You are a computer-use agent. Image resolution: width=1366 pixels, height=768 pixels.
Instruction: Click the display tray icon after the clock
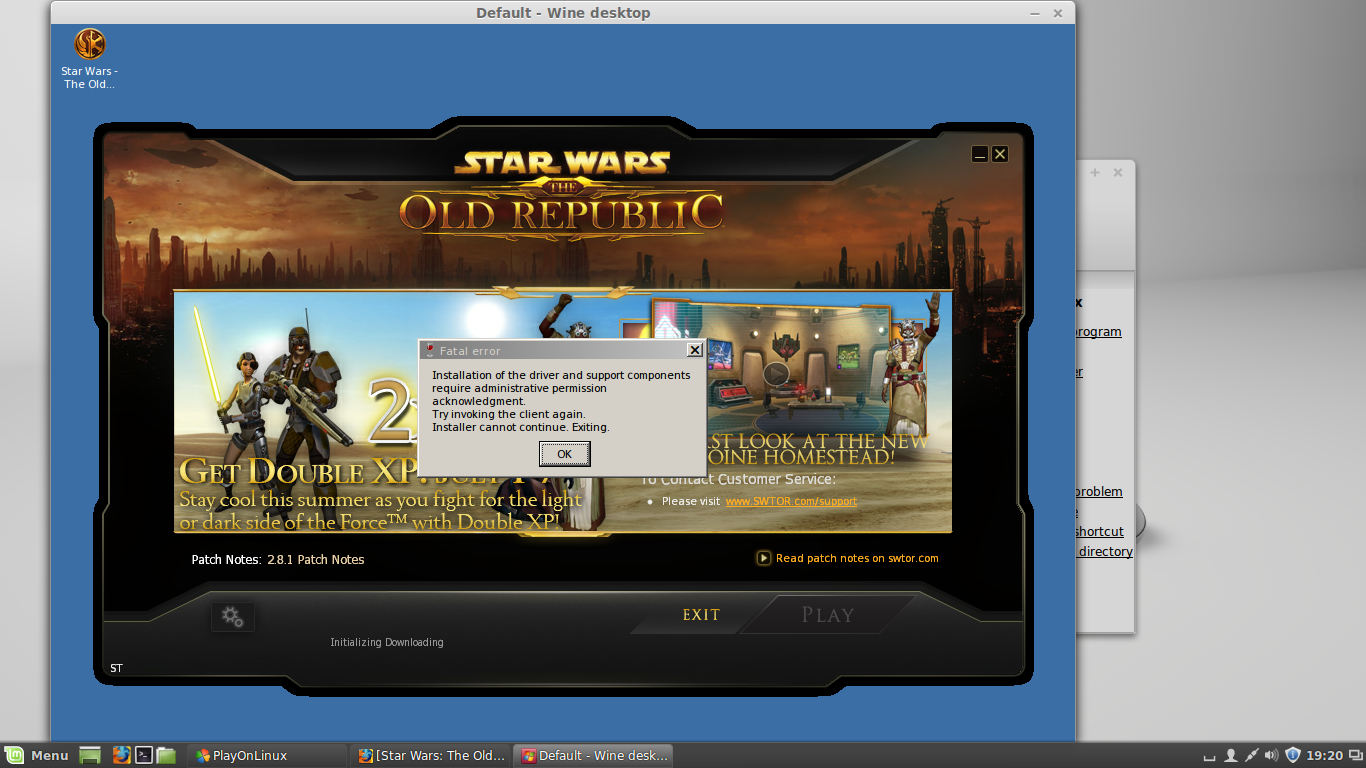[1354, 755]
